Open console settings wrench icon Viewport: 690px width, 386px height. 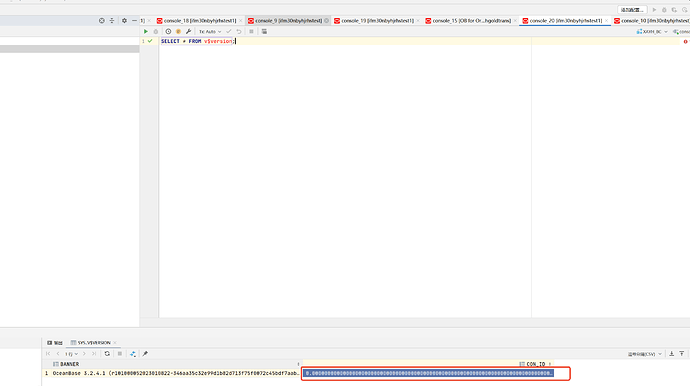[188, 32]
